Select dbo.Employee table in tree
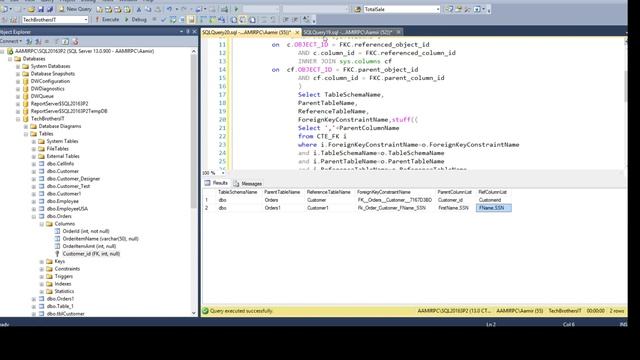This screenshot has width=640, height=360. coord(62,201)
